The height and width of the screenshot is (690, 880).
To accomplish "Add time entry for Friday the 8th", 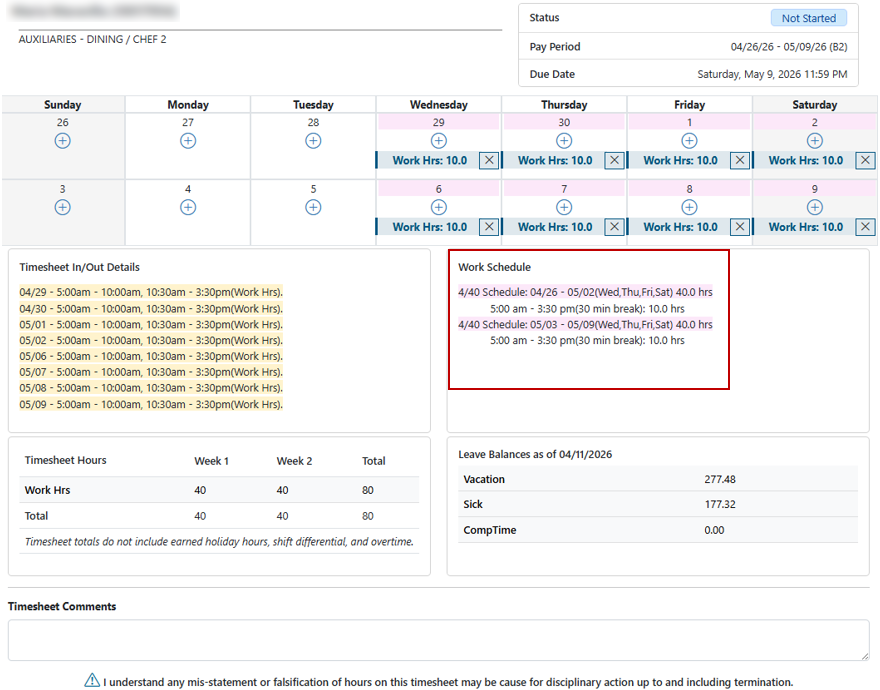I will click(x=689, y=207).
